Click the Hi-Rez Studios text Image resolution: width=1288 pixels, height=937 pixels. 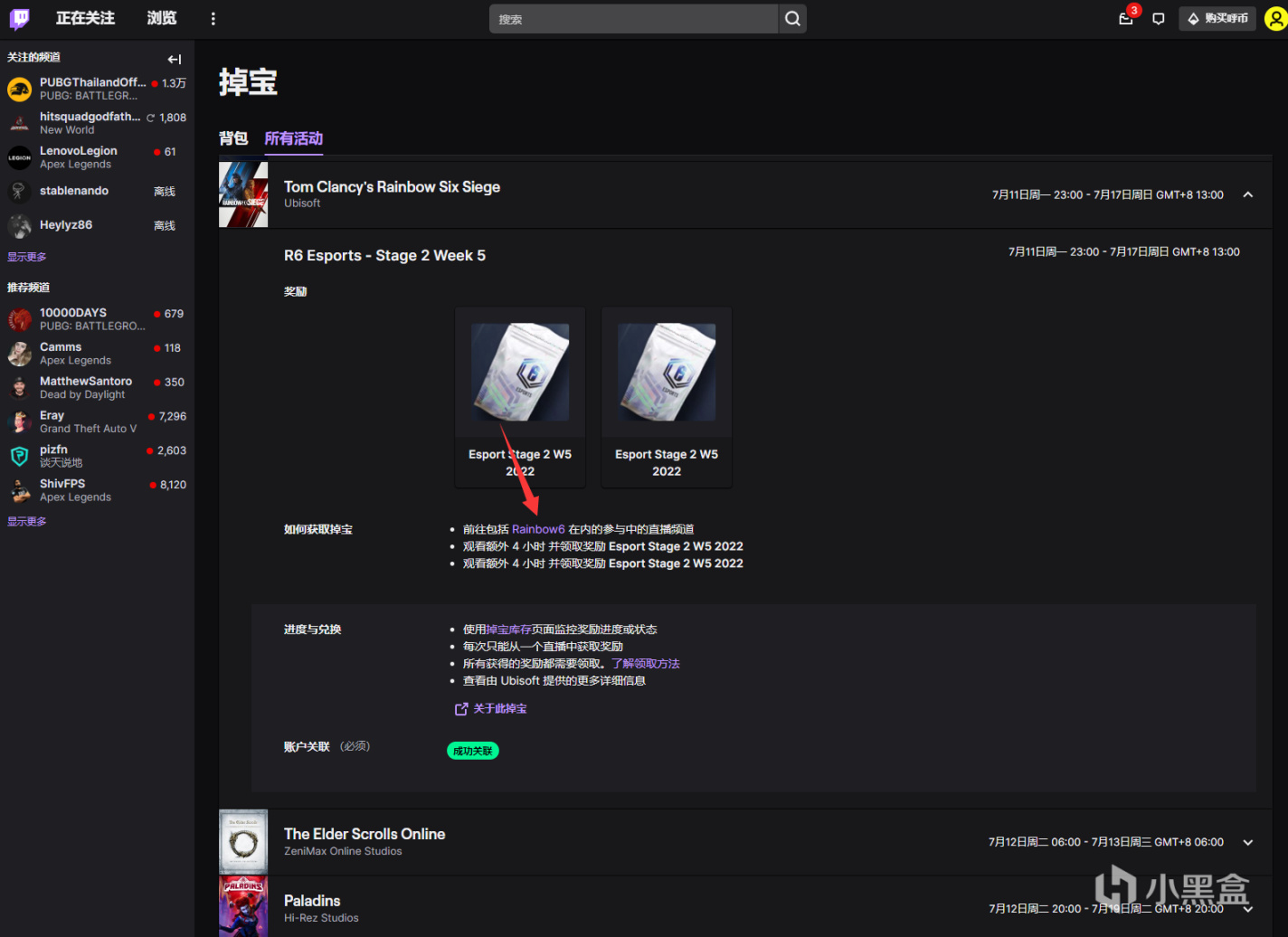(321, 918)
